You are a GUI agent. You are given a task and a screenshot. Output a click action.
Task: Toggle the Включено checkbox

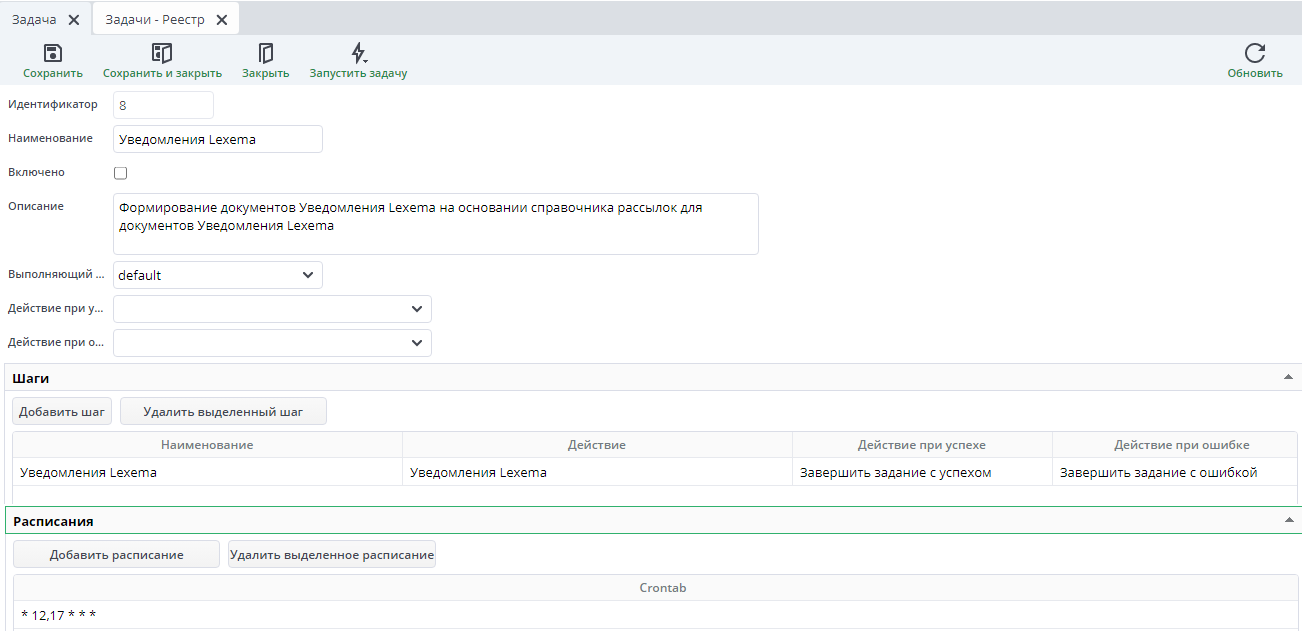pos(121,173)
